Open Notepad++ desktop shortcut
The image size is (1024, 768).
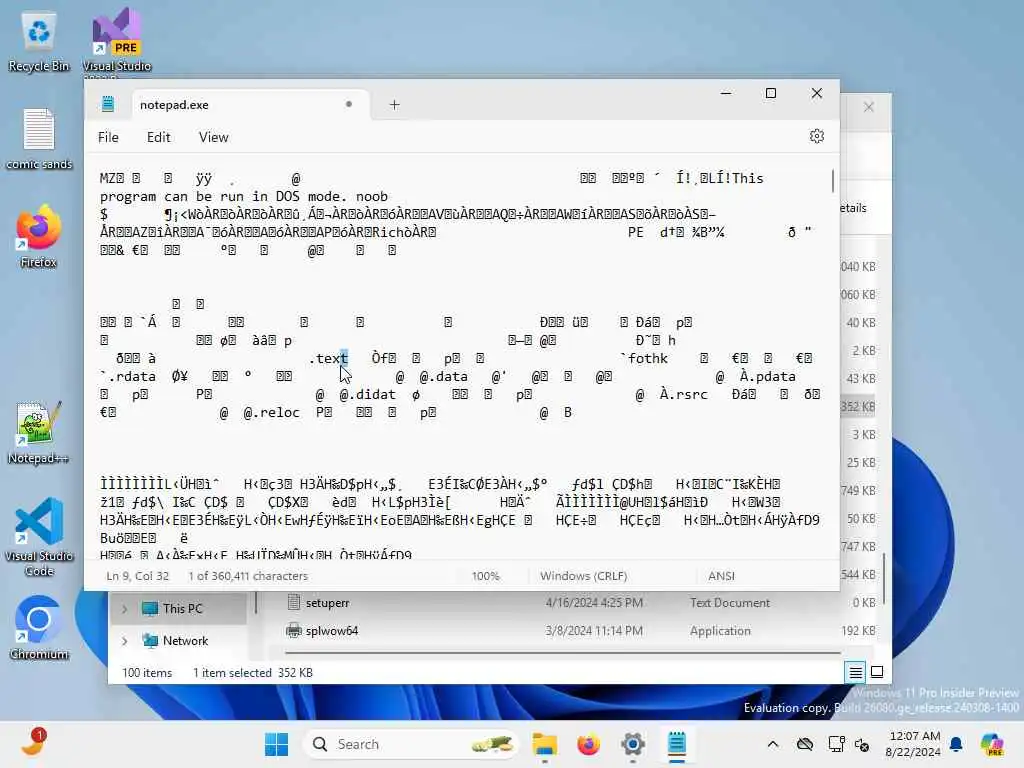(39, 432)
